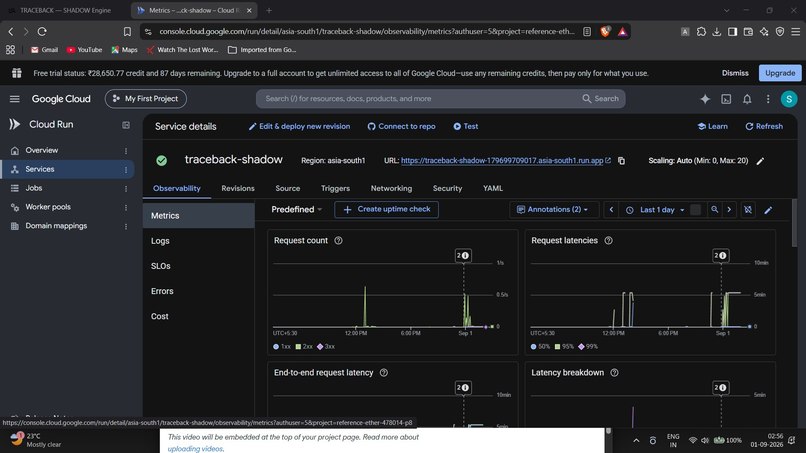Viewport: 806px width, 453px height.
Task: Open the Annotations (2) dropdown
Action: tap(553, 209)
